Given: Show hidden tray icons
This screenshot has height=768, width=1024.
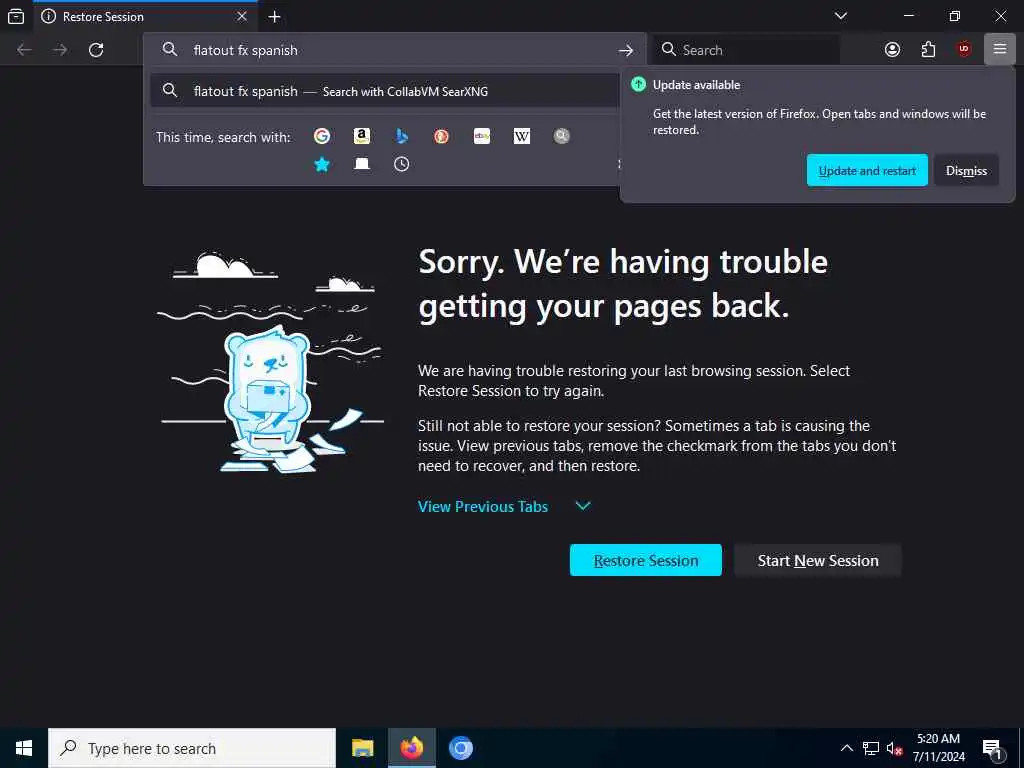Looking at the screenshot, I should click(846, 748).
